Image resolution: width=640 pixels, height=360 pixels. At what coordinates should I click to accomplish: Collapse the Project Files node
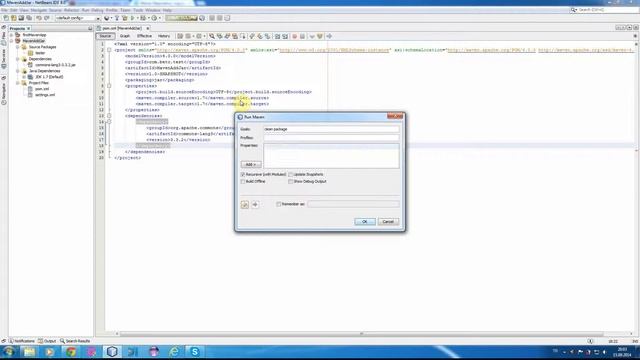(18, 83)
